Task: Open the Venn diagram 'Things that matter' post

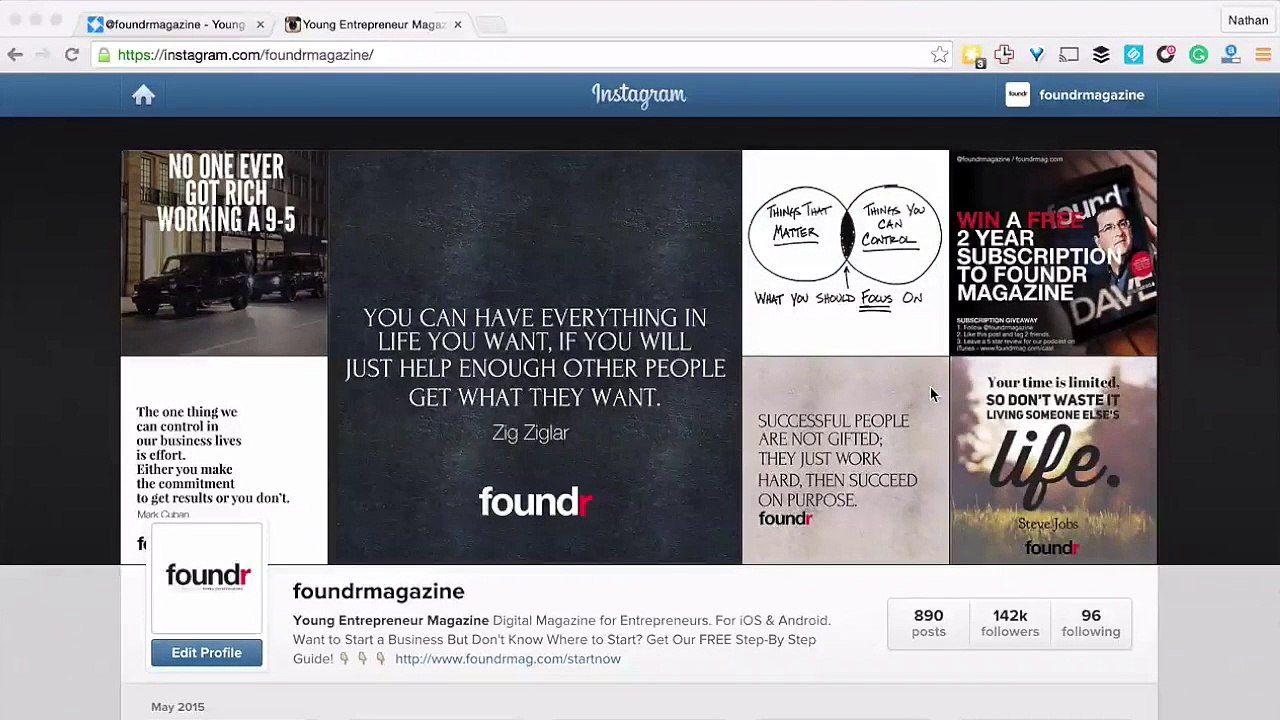Action: pyautogui.click(x=845, y=253)
